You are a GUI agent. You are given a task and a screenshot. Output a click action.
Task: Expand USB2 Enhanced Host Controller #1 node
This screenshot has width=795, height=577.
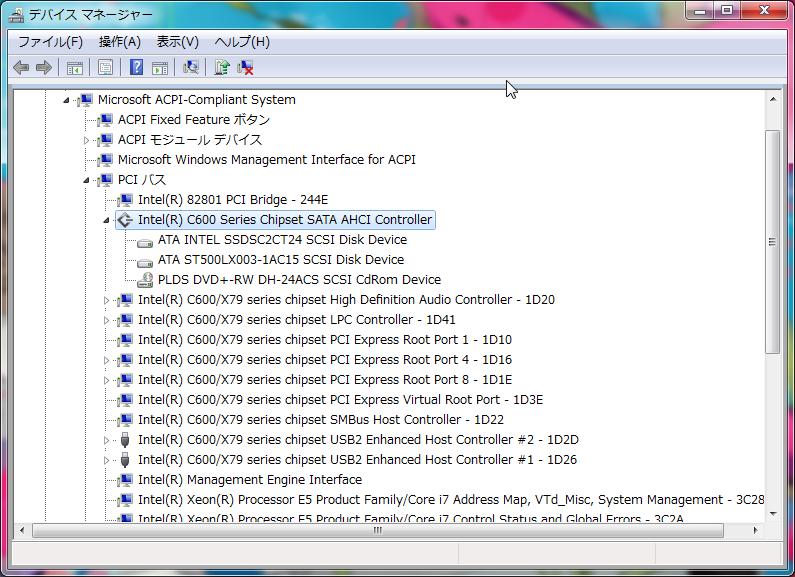point(106,460)
